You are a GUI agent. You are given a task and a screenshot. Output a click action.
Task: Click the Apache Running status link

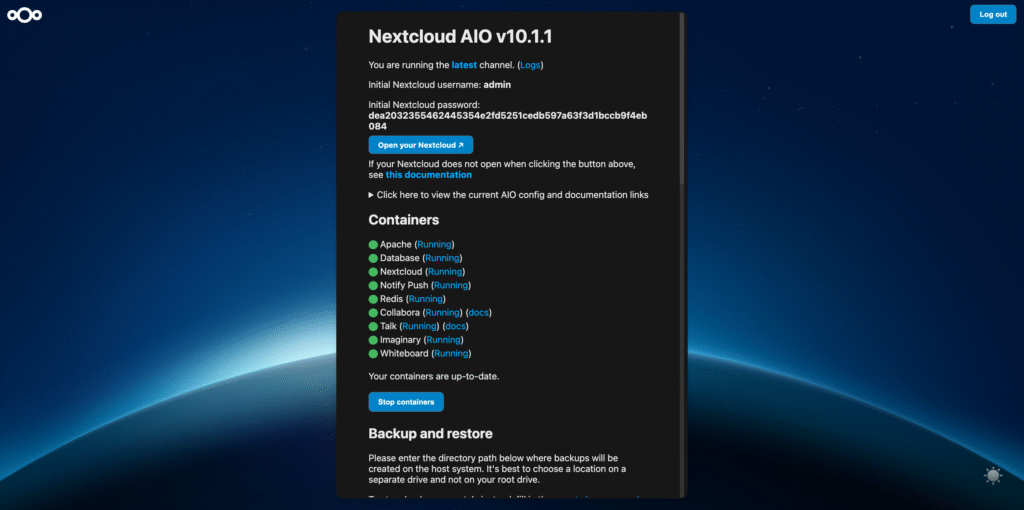point(435,244)
